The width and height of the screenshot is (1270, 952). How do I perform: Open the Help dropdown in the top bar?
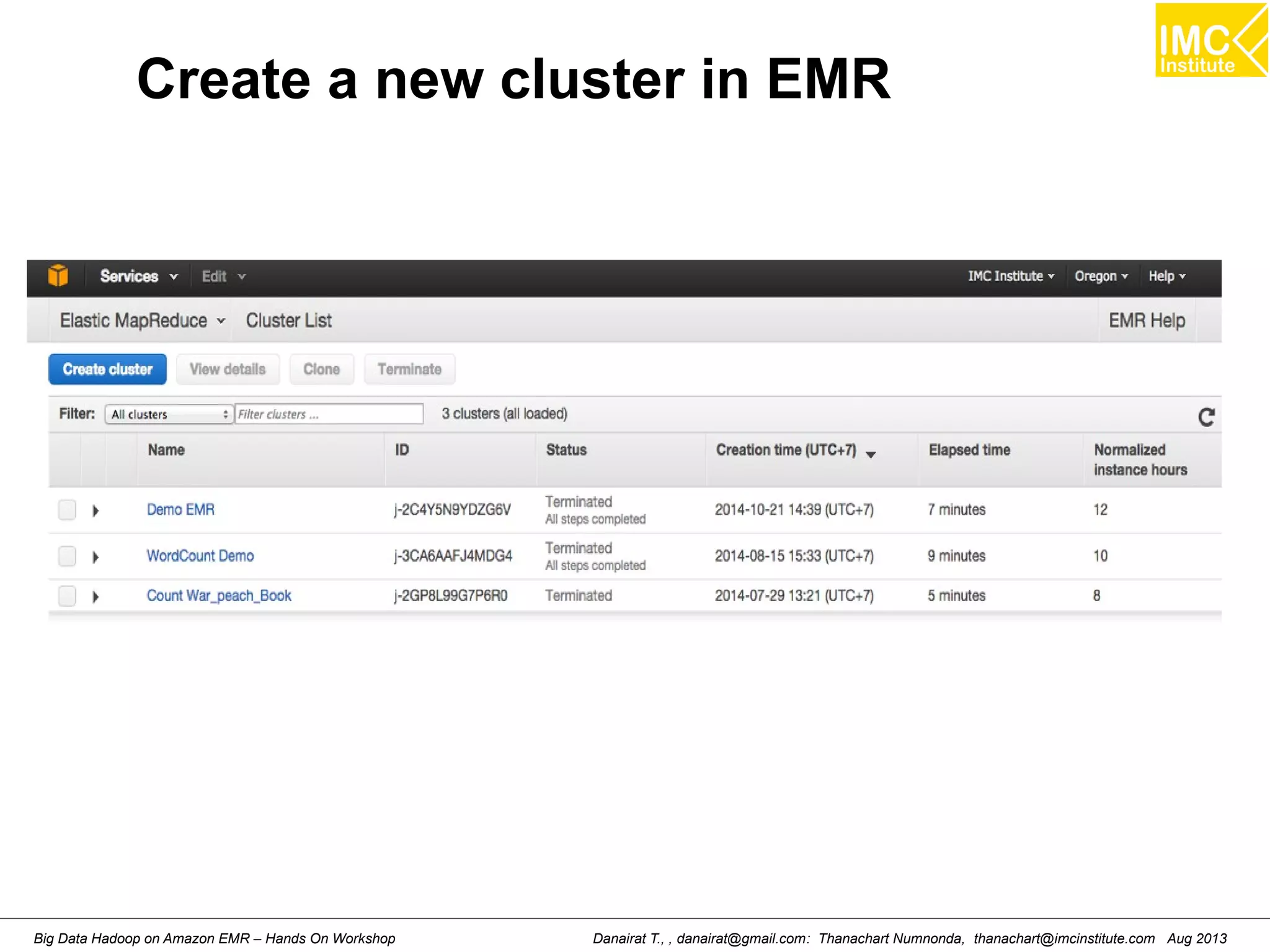[x=1166, y=276]
